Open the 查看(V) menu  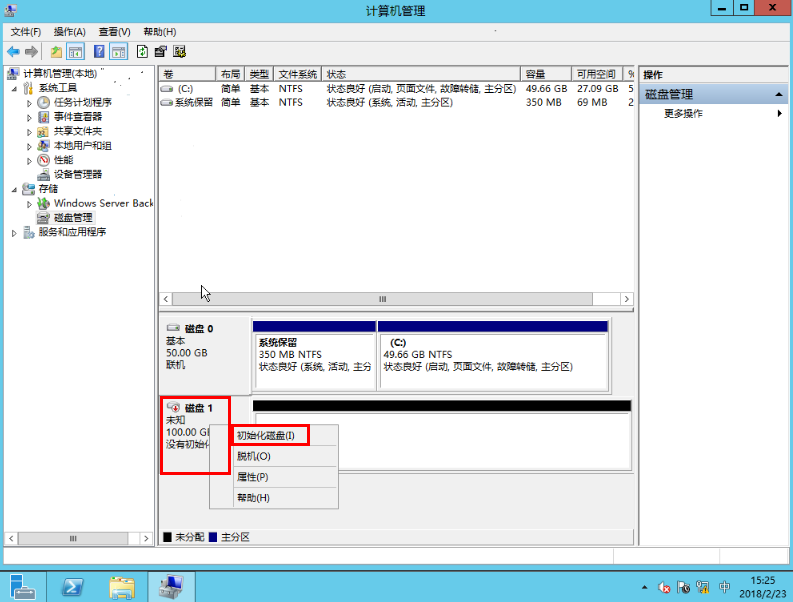click(x=114, y=32)
